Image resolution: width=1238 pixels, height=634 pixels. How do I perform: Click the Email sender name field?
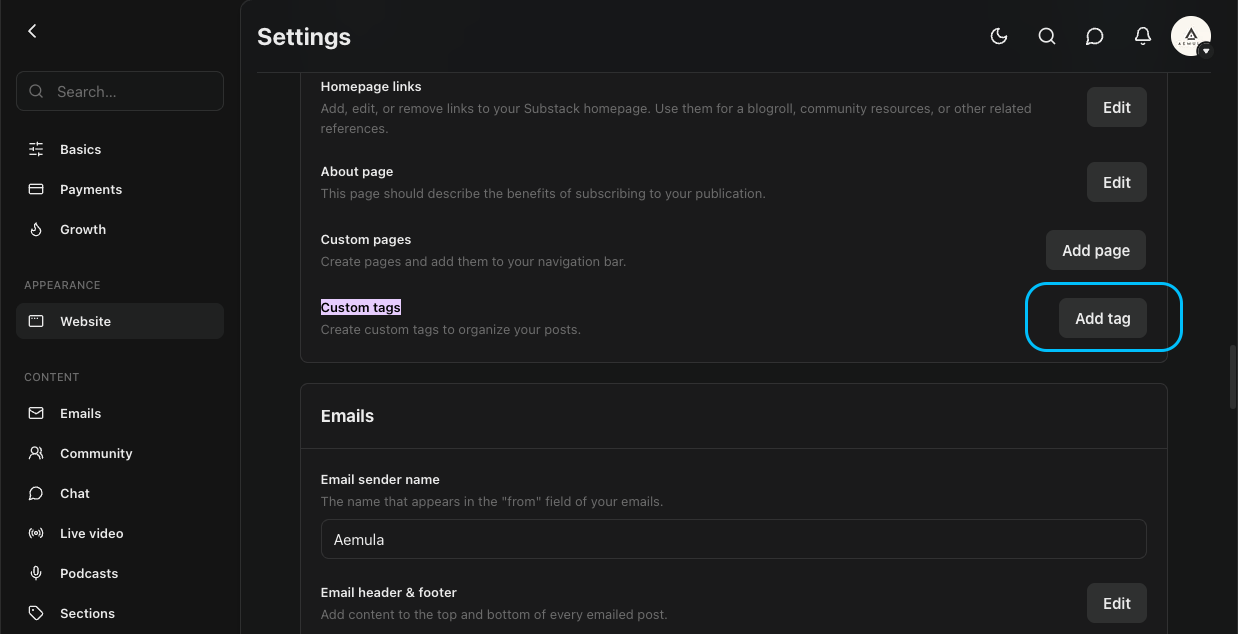click(x=733, y=539)
